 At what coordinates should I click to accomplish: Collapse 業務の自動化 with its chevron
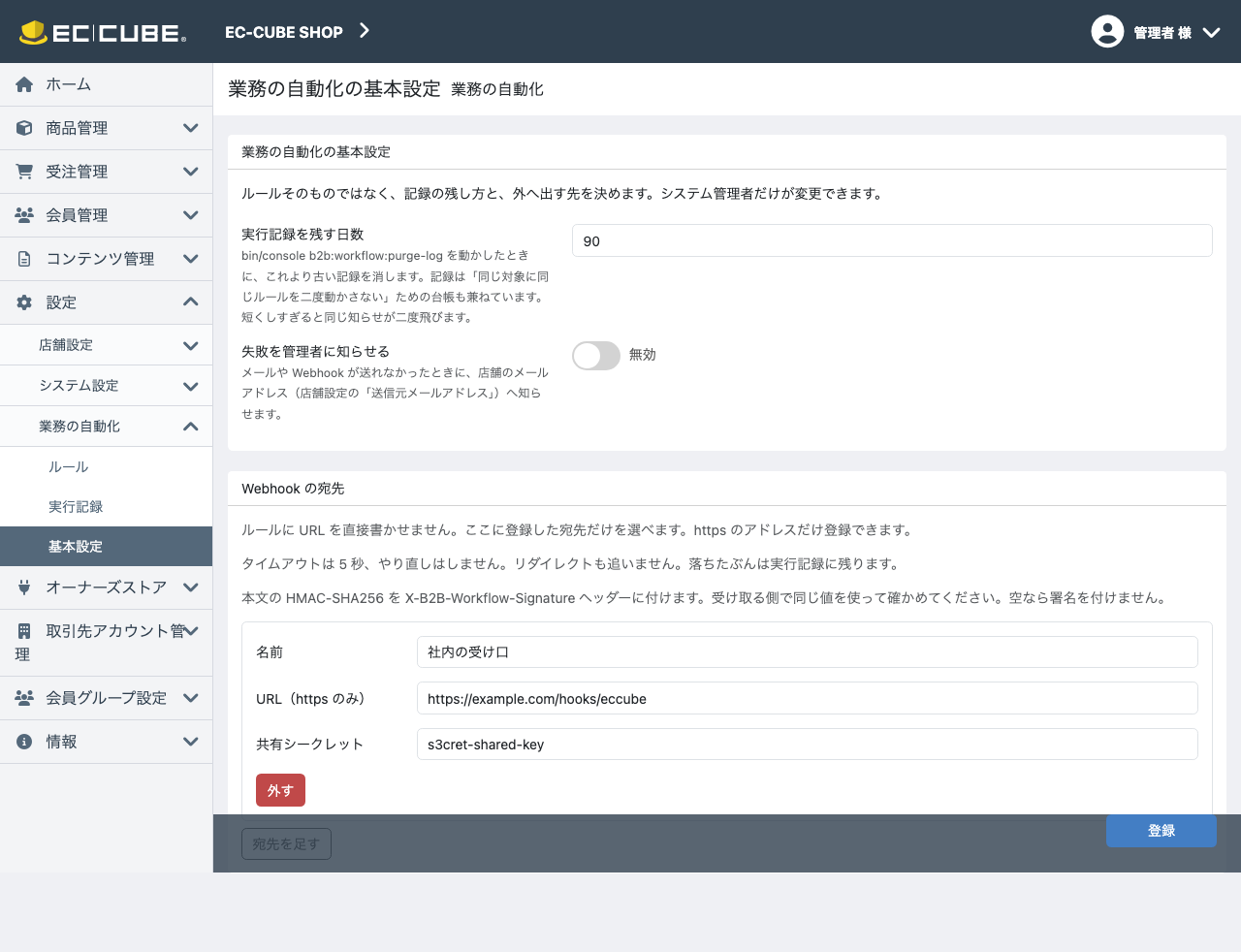(191, 427)
